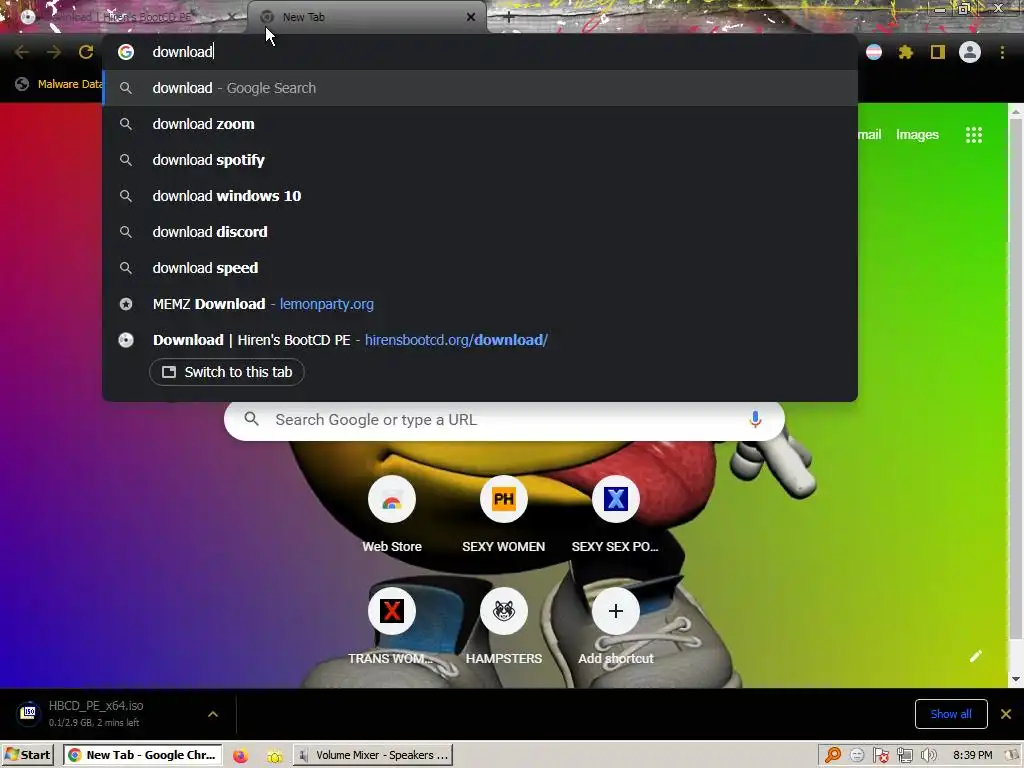This screenshot has height=768, width=1024.
Task: Toggle the side panel icon in the toolbar
Action: tap(937, 52)
